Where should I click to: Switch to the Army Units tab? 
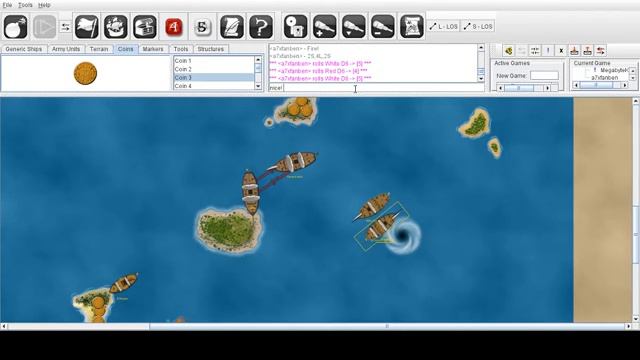(x=66, y=49)
